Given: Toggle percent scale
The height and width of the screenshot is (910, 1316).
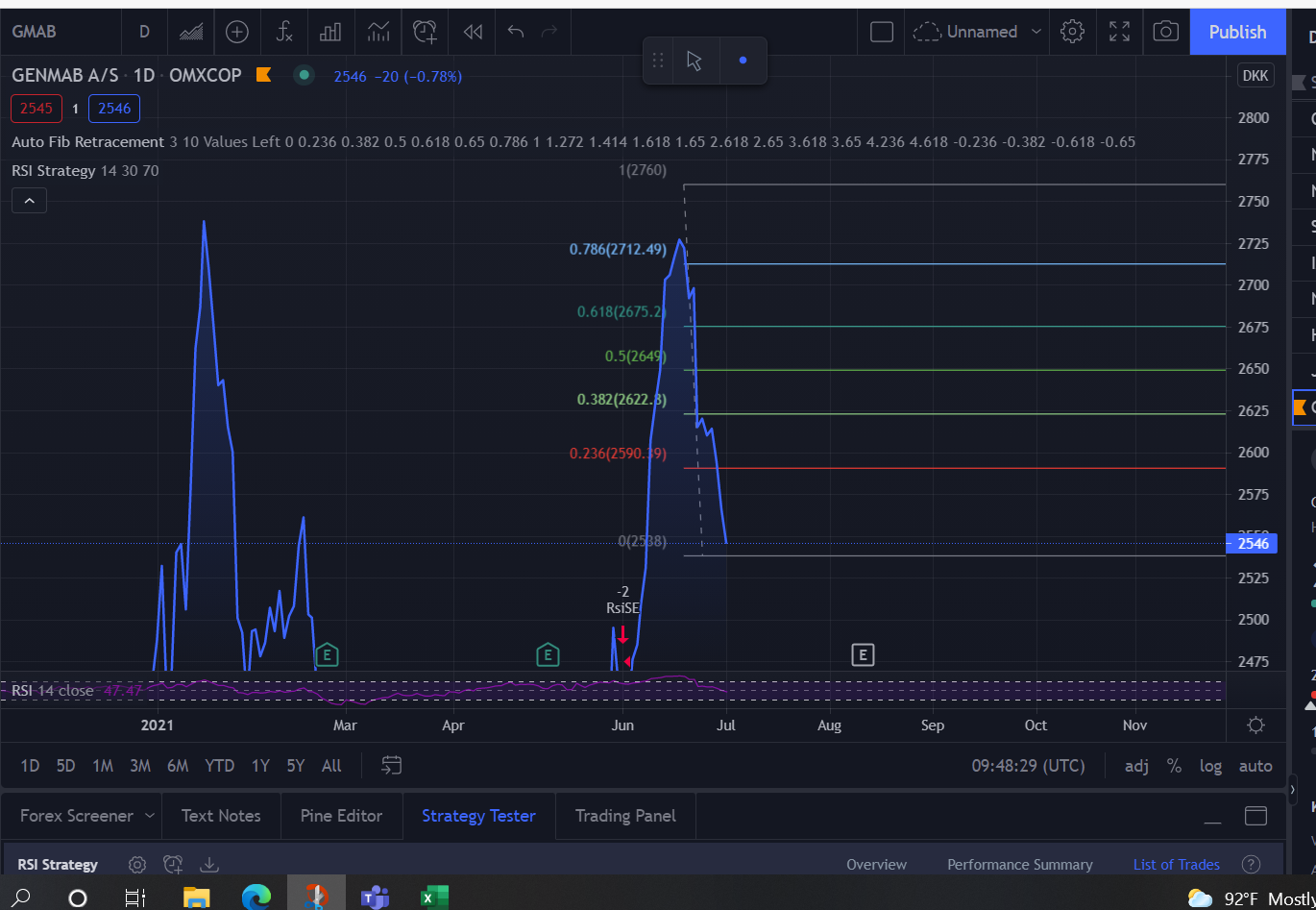Looking at the screenshot, I should pos(1174,766).
